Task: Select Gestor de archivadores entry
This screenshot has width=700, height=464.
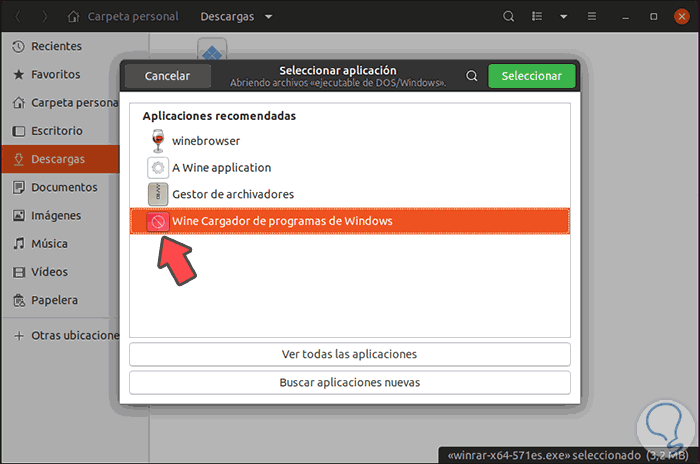Action: pos(350,194)
